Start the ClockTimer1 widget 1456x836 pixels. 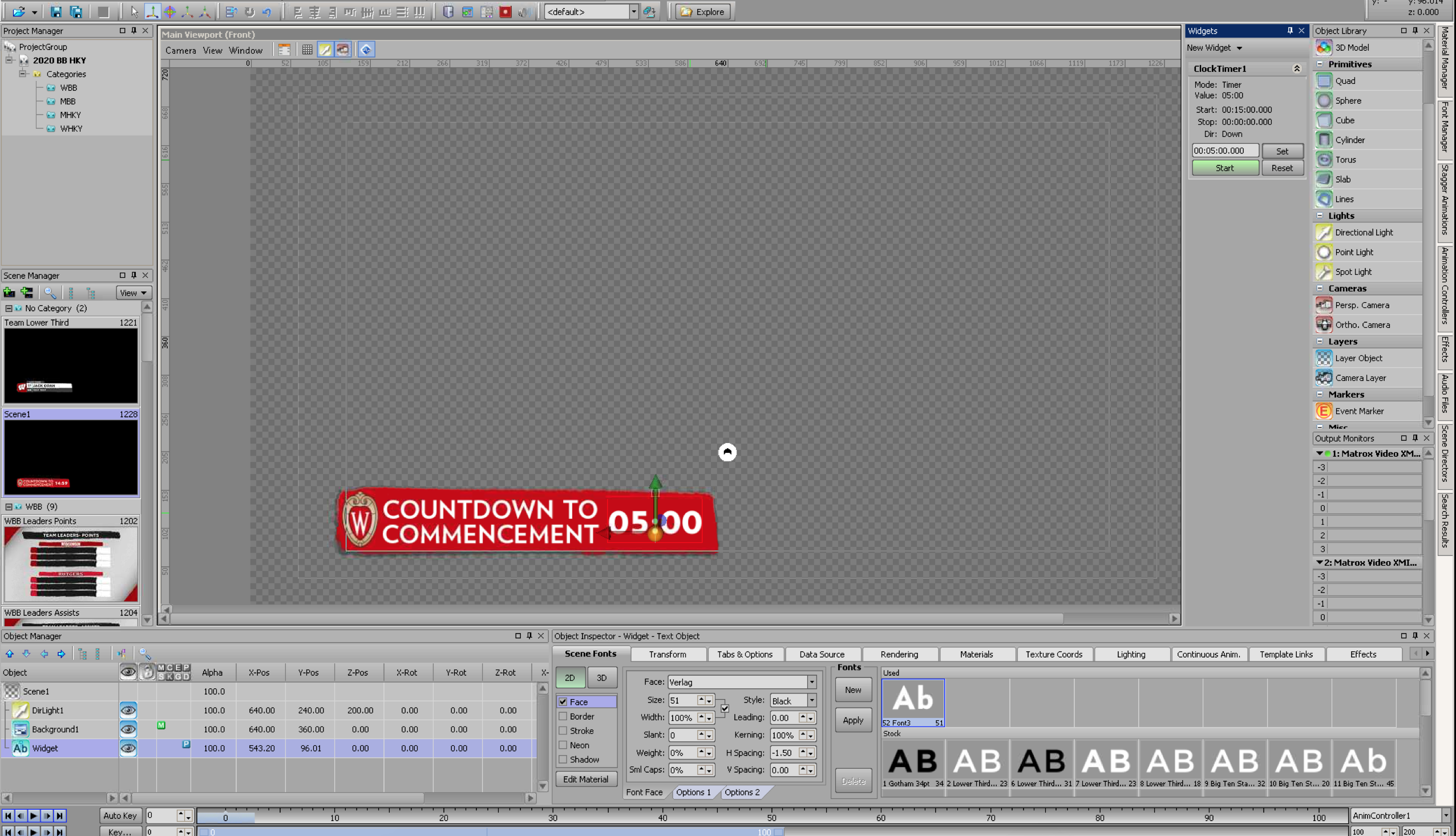tap(1224, 168)
